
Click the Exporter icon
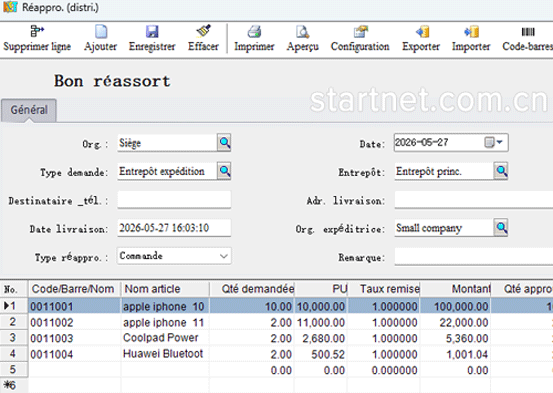(x=422, y=31)
